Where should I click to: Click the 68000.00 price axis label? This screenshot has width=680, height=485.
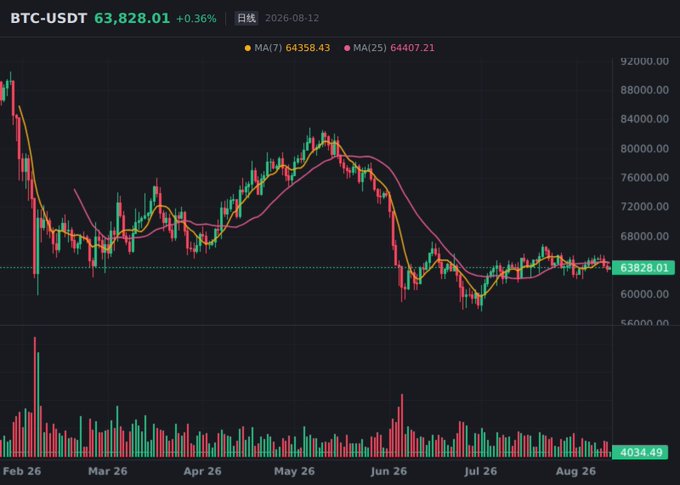point(644,236)
